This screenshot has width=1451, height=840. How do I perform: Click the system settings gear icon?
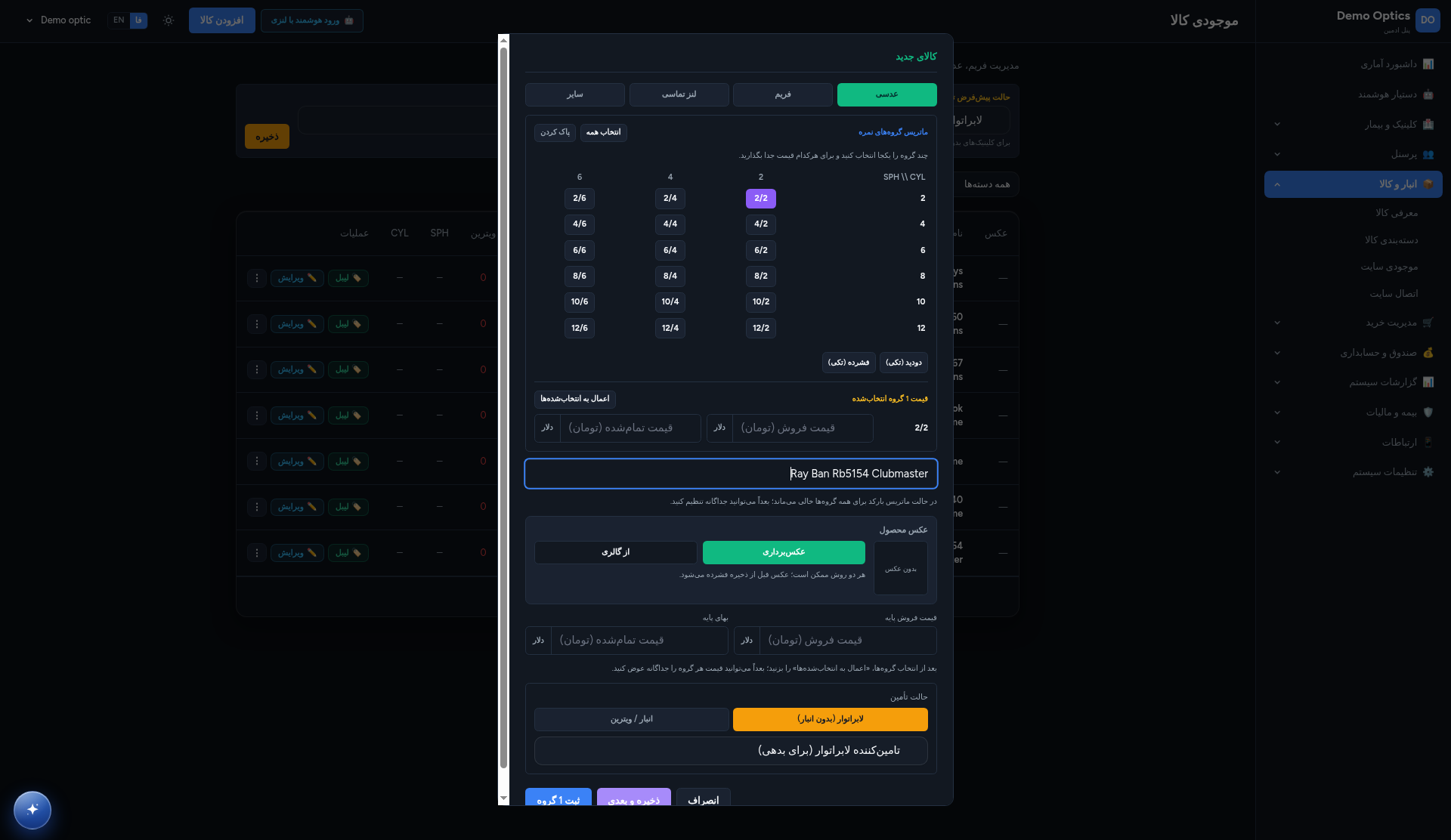click(1428, 472)
